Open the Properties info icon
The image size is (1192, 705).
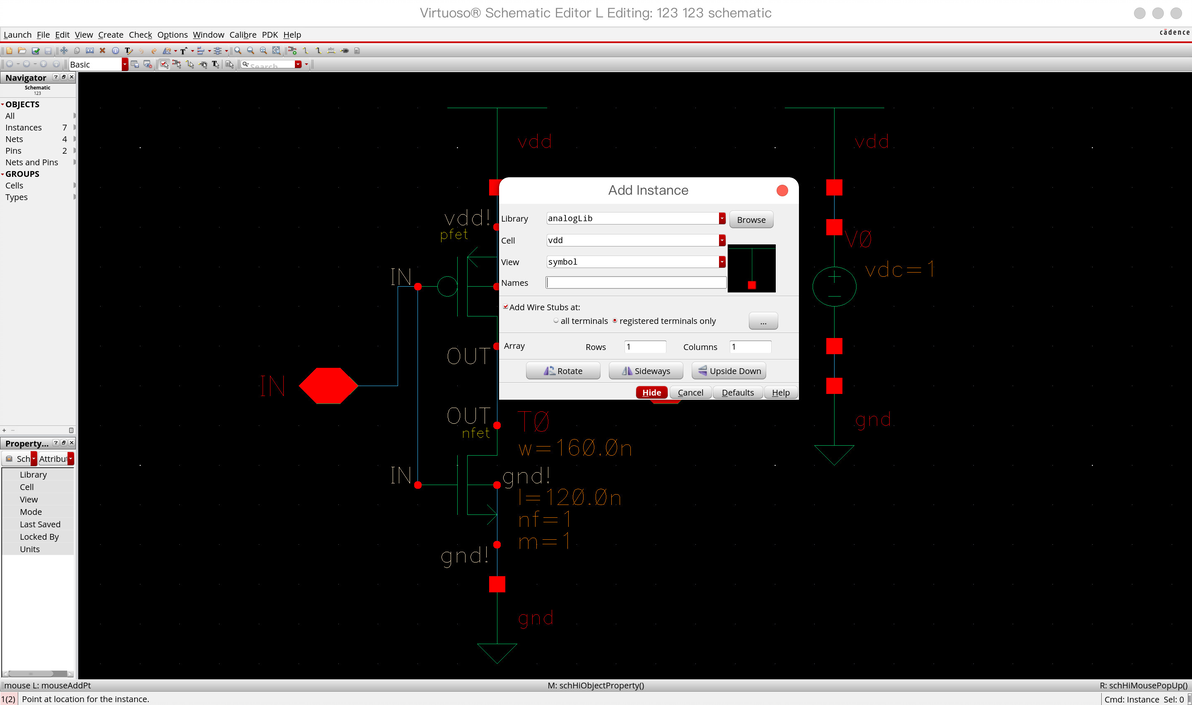(x=116, y=51)
